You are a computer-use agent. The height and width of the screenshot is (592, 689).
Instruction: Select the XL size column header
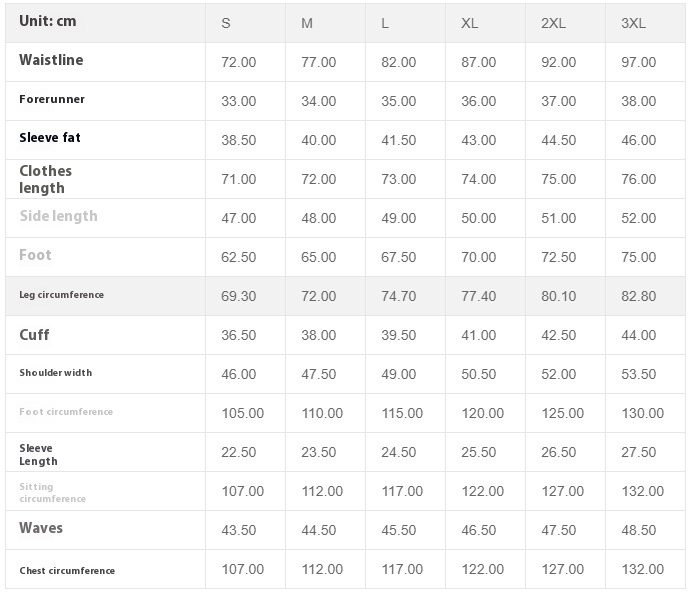pyautogui.click(x=469, y=23)
